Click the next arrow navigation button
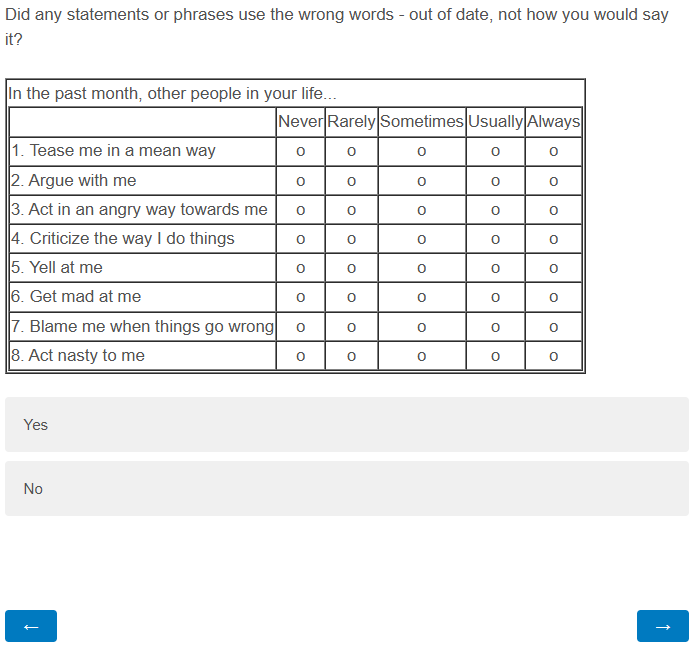Screen dimensions: 697x654 [662, 626]
